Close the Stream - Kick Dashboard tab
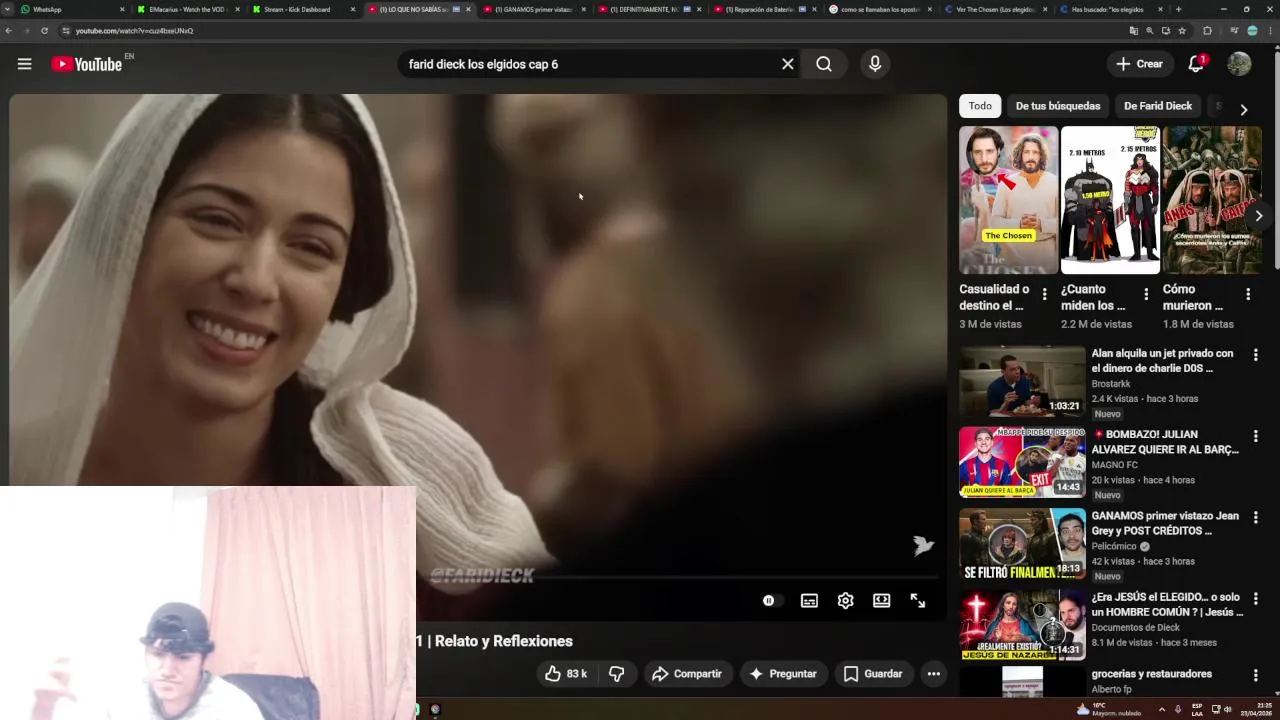 pyautogui.click(x=352, y=9)
